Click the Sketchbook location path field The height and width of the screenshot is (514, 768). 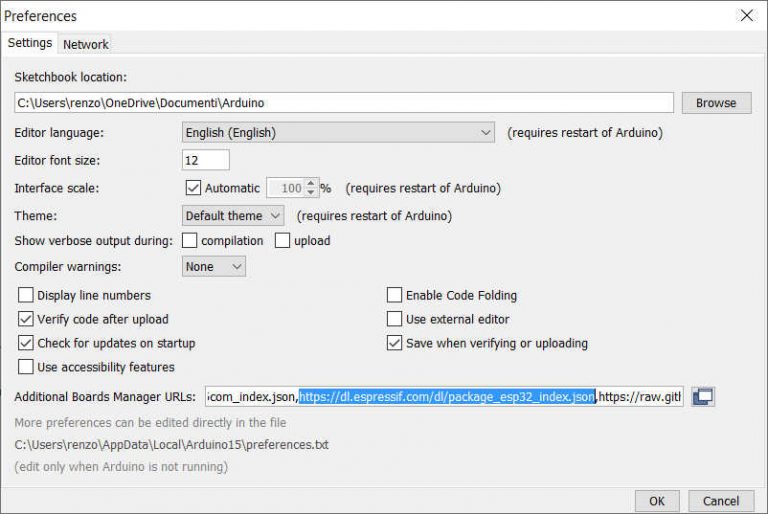point(344,103)
